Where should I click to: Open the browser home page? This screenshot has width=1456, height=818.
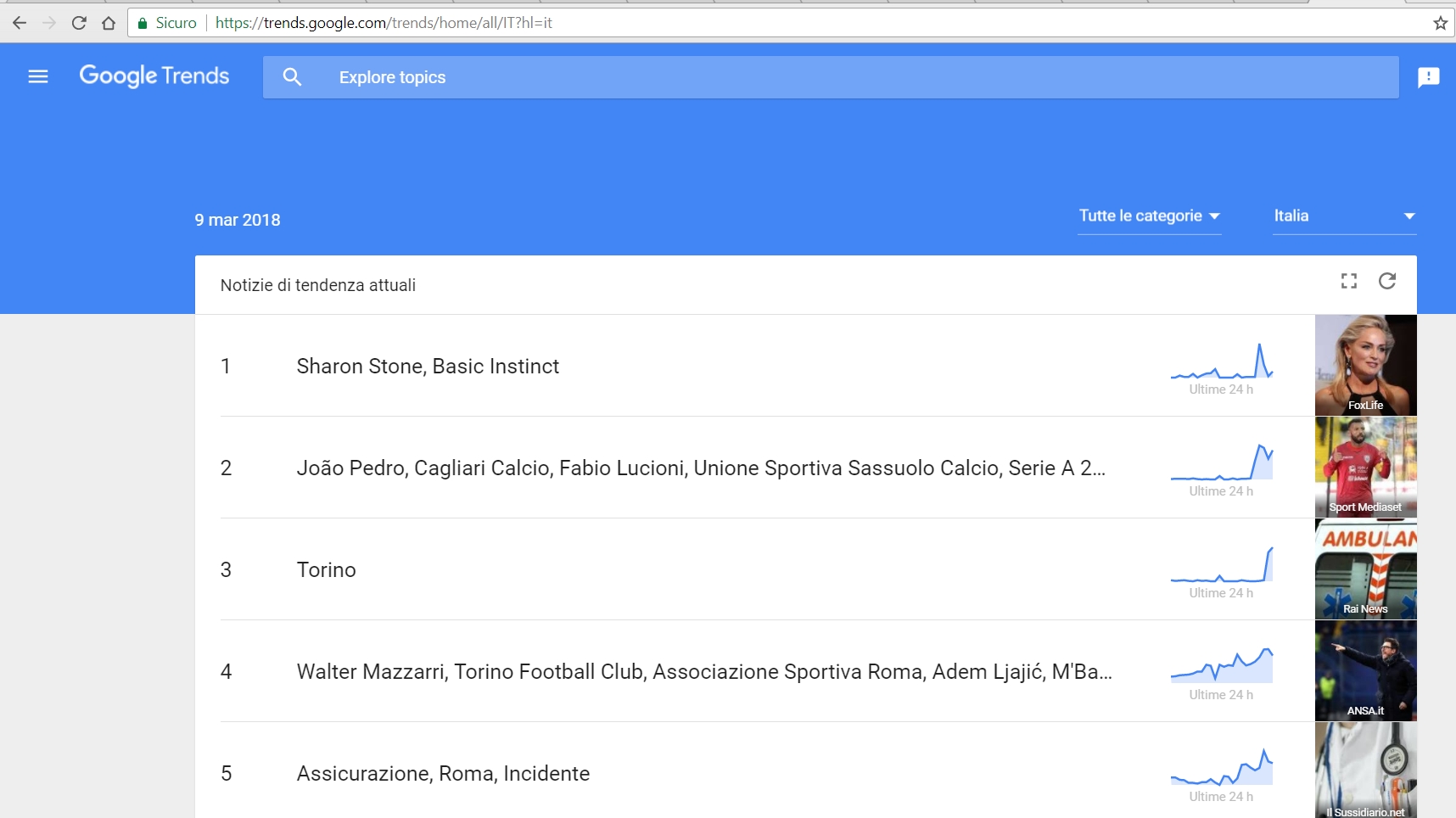click(x=109, y=23)
